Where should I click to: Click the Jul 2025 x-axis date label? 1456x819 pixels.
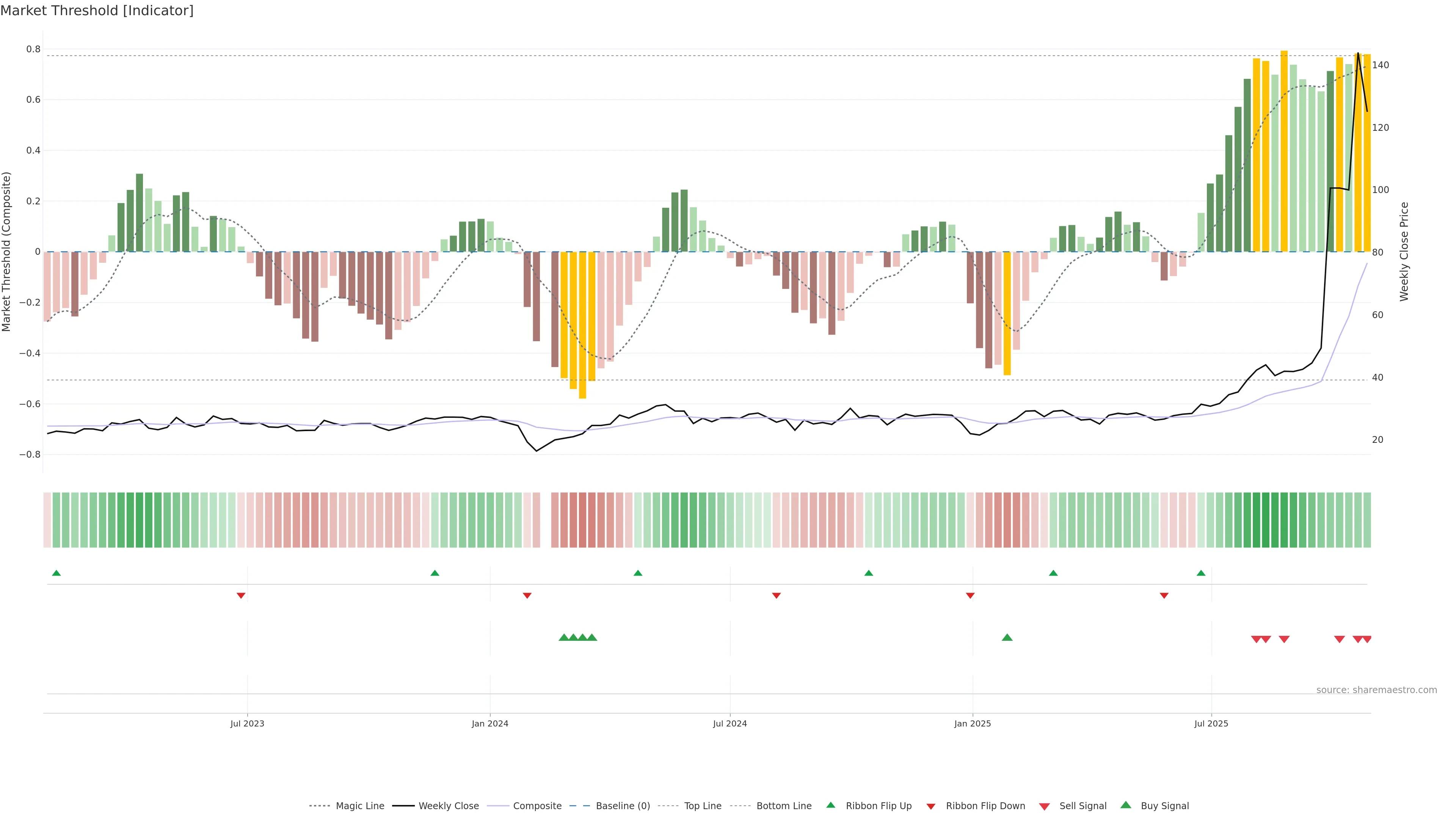tap(1211, 723)
